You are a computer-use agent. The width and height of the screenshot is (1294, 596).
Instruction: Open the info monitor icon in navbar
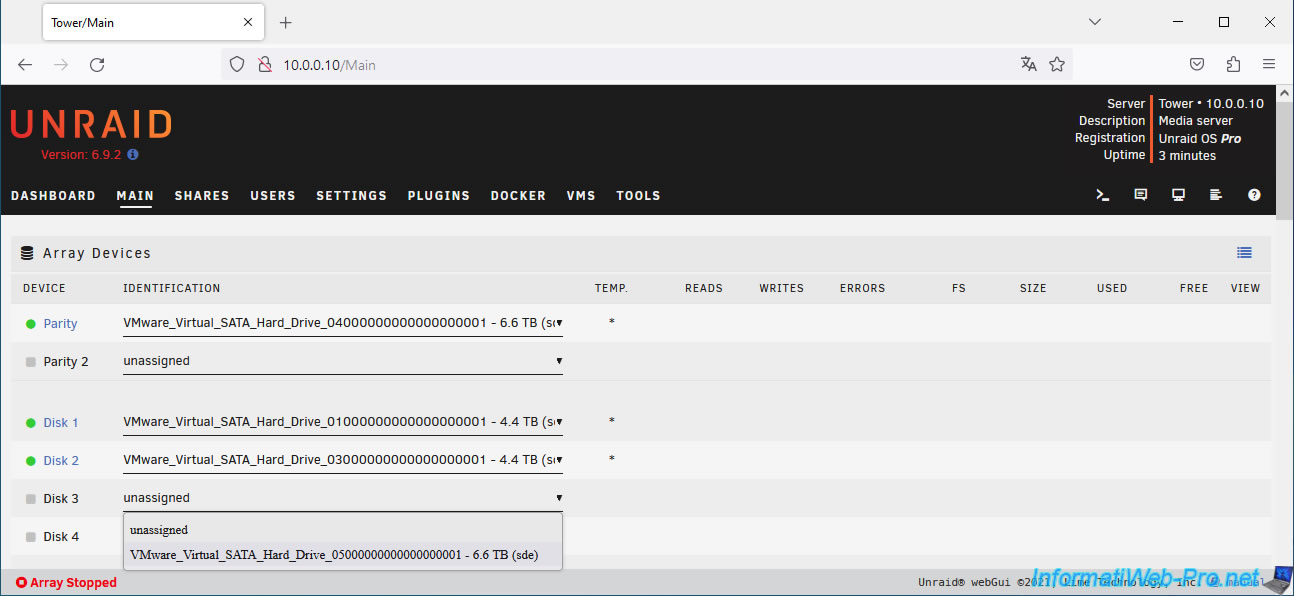[x=1179, y=195]
